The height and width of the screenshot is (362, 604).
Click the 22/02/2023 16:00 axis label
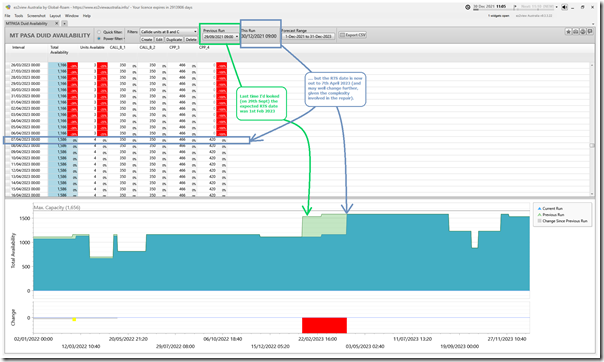point(318,339)
